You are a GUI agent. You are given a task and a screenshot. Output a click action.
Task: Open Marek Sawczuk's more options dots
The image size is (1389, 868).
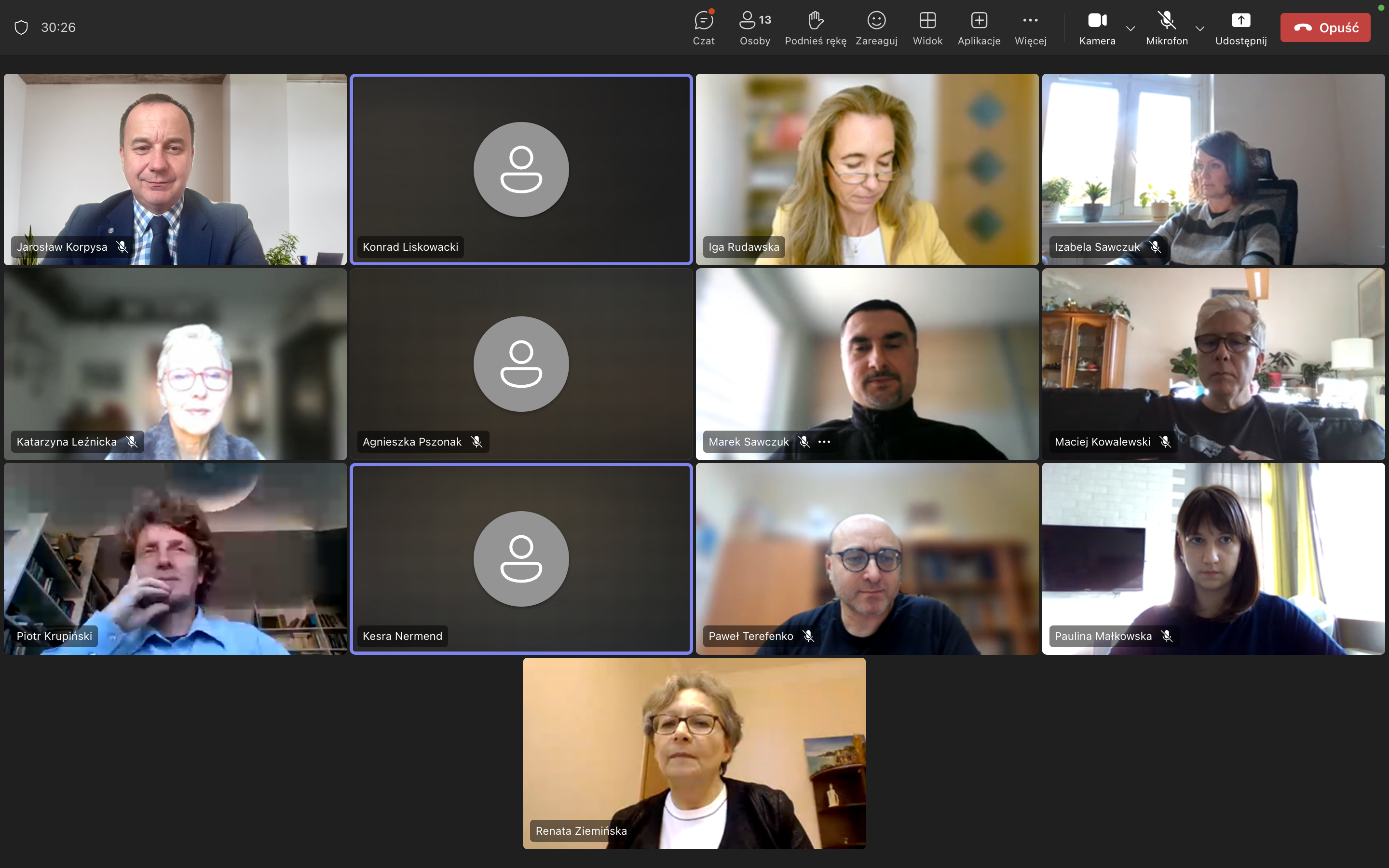coord(824,441)
